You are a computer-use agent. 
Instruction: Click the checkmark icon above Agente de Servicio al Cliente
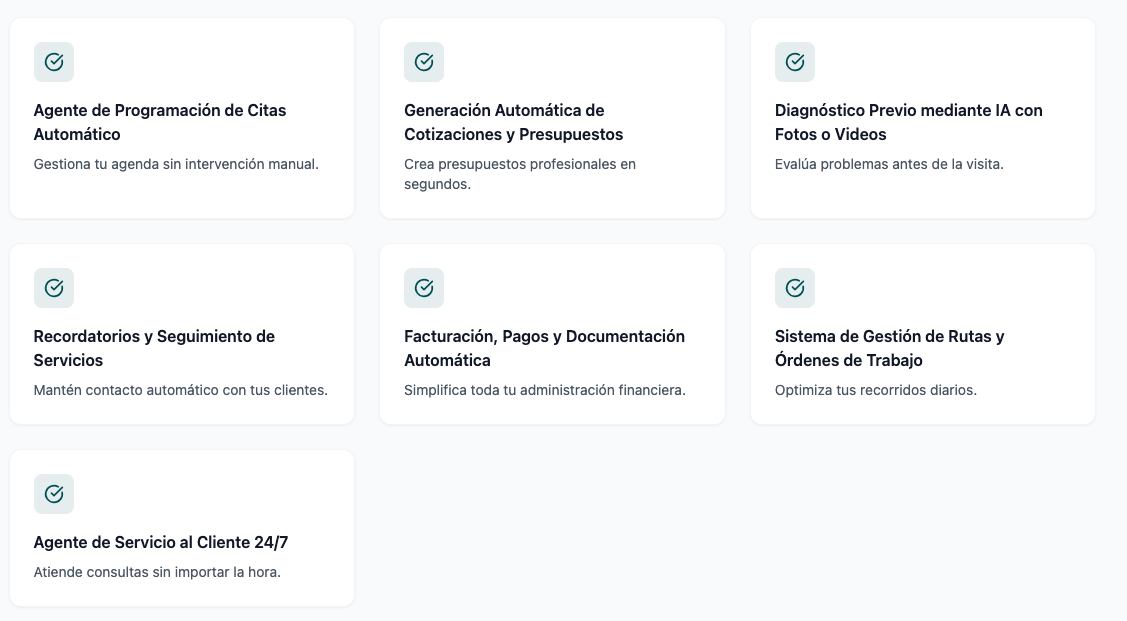54,494
